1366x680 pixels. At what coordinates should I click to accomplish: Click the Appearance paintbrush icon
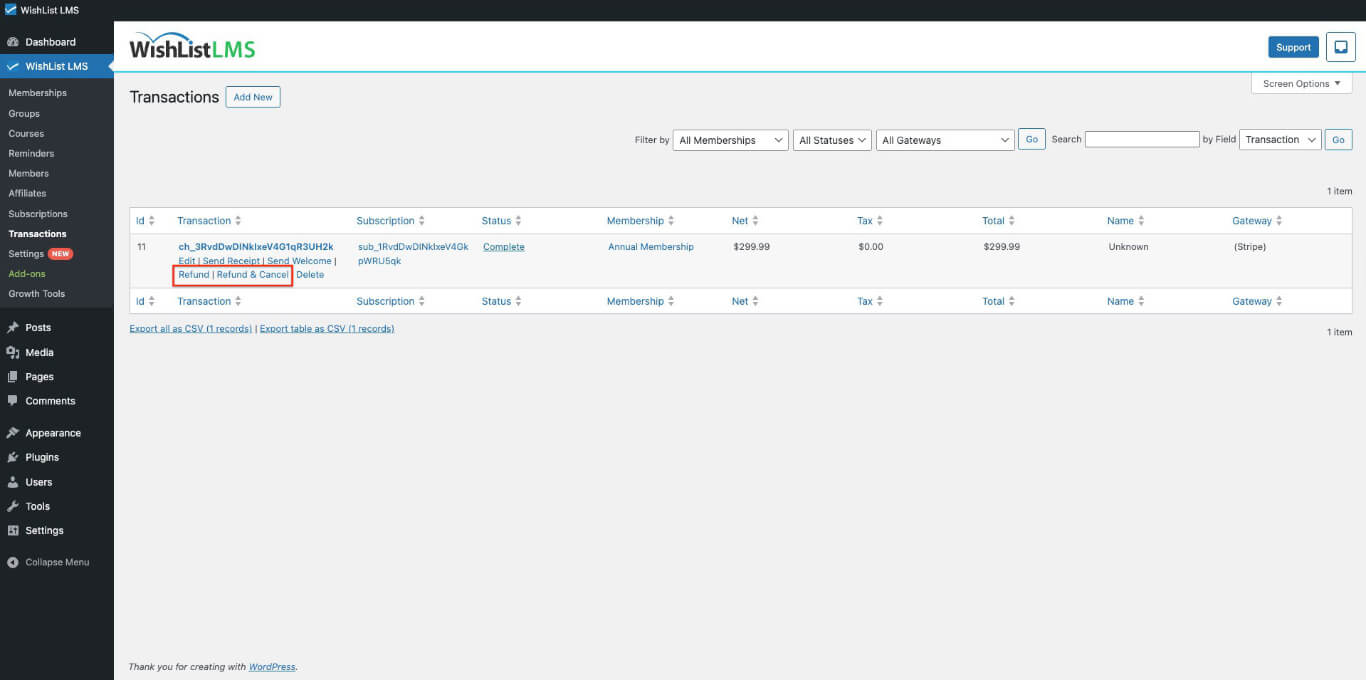pyautogui.click(x=13, y=433)
